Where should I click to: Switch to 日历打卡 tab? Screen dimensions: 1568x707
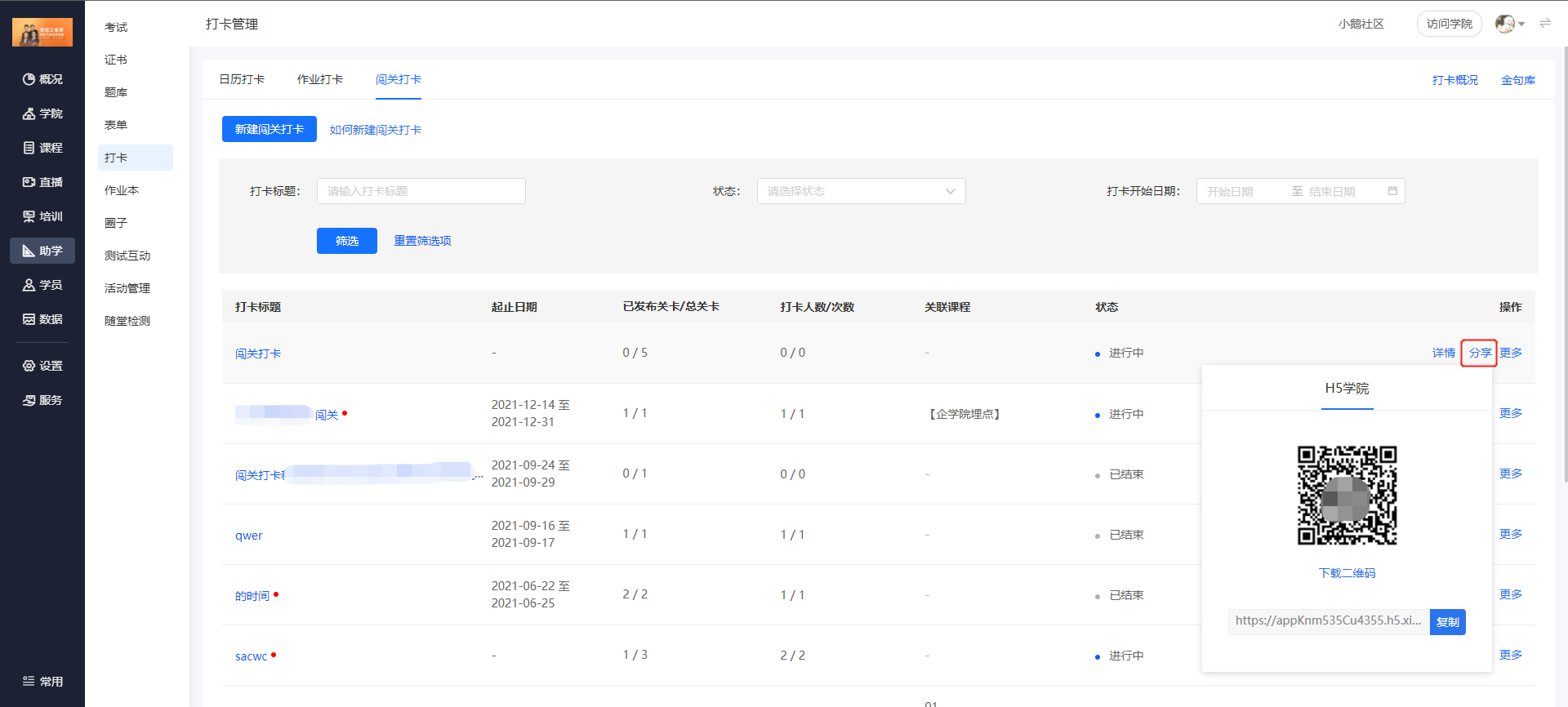pos(242,79)
